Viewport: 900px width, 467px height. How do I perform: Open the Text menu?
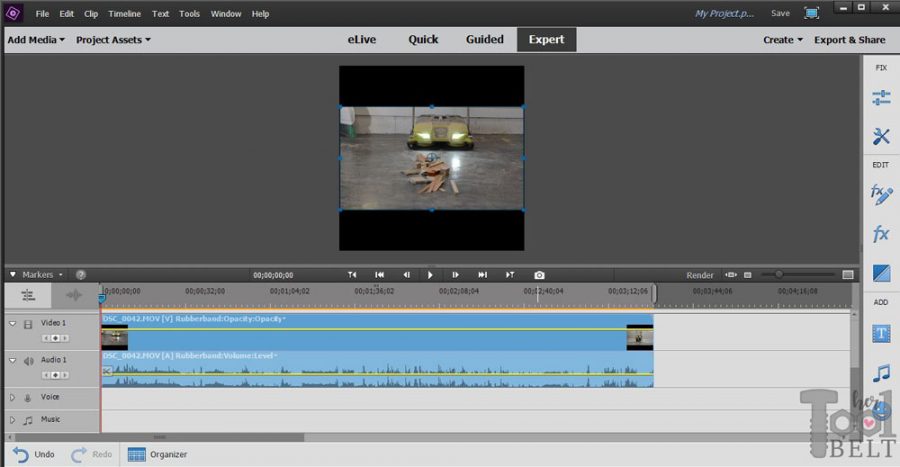[x=160, y=14]
